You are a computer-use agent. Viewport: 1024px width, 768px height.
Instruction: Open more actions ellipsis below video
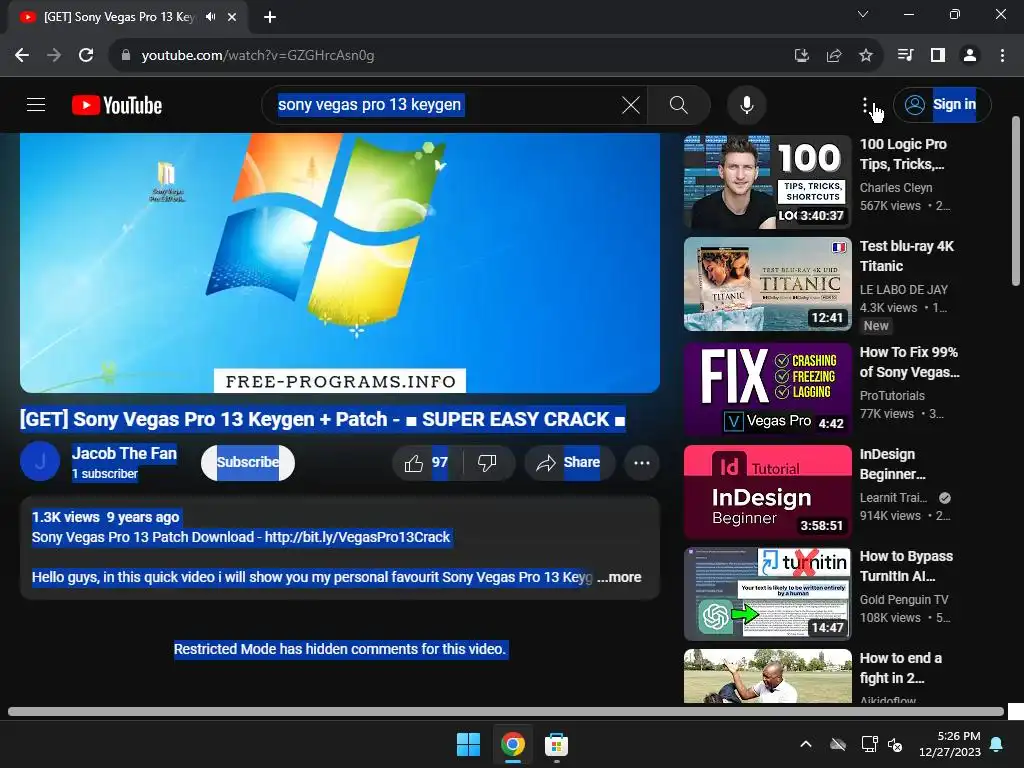click(641, 463)
